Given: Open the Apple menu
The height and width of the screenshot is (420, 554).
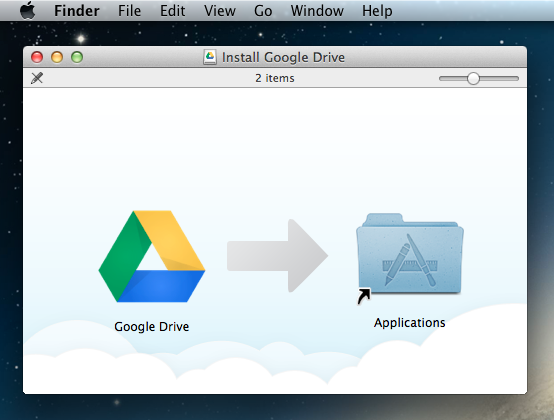Looking at the screenshot, I should (28, 10).
